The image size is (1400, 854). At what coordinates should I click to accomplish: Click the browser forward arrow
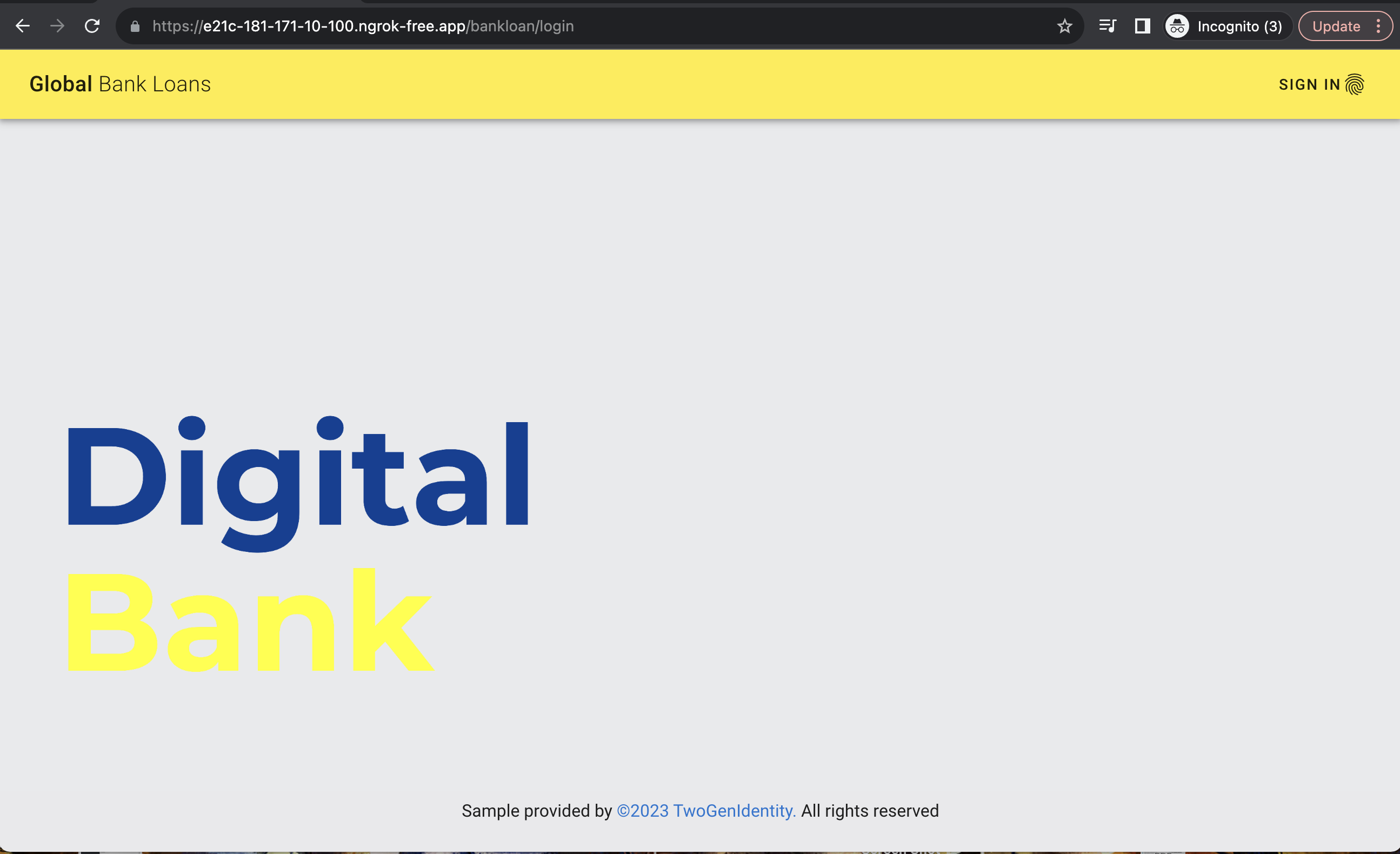[x=57, y=26]
